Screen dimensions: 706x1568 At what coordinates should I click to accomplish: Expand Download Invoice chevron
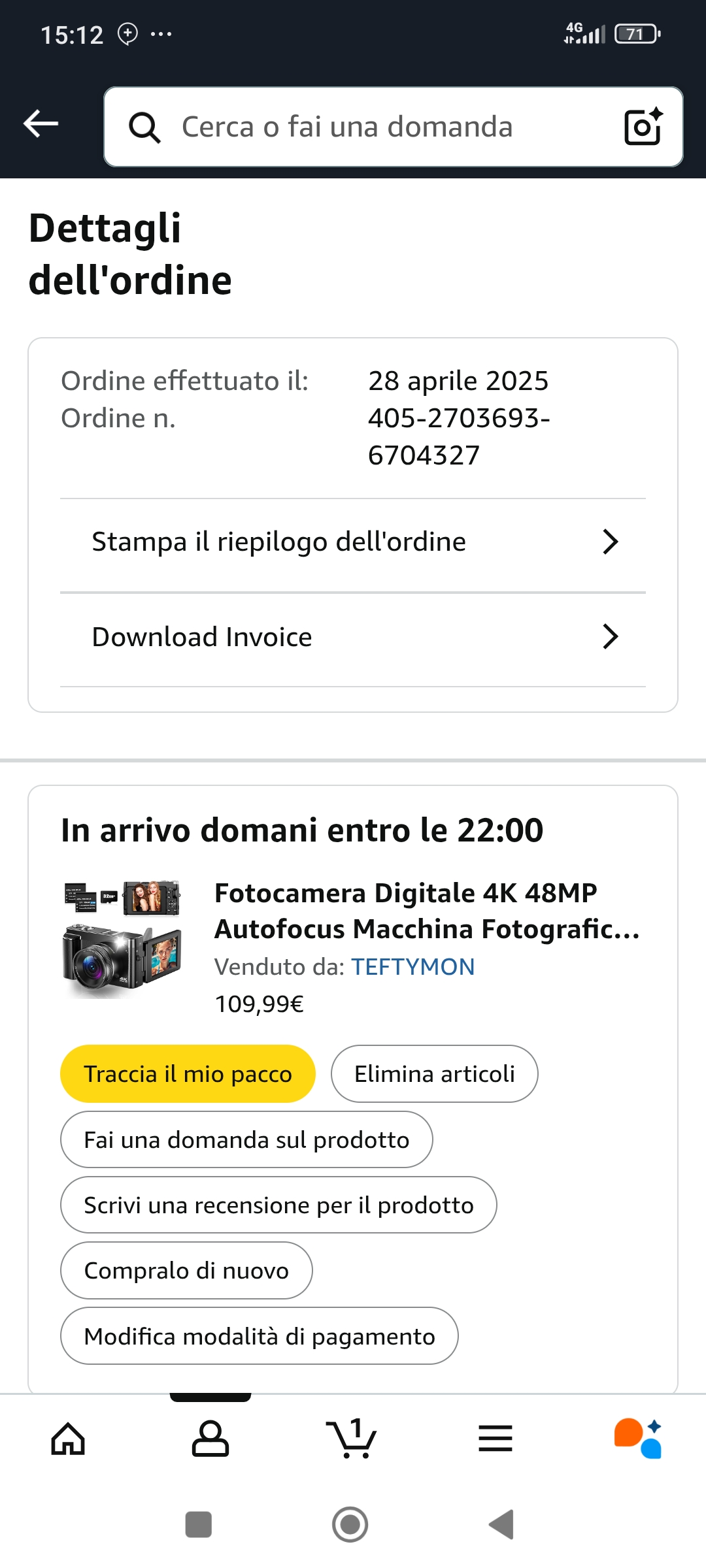point(610,637)
